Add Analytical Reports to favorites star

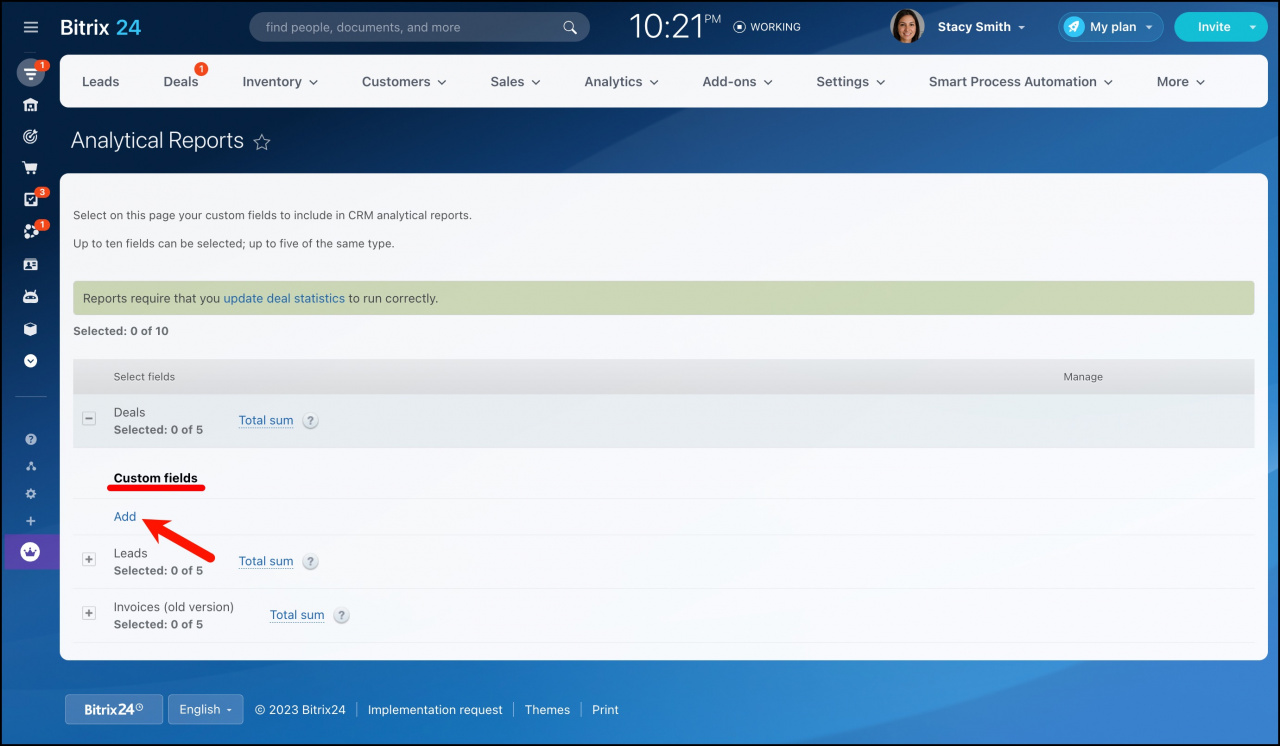tap(262, 142)
